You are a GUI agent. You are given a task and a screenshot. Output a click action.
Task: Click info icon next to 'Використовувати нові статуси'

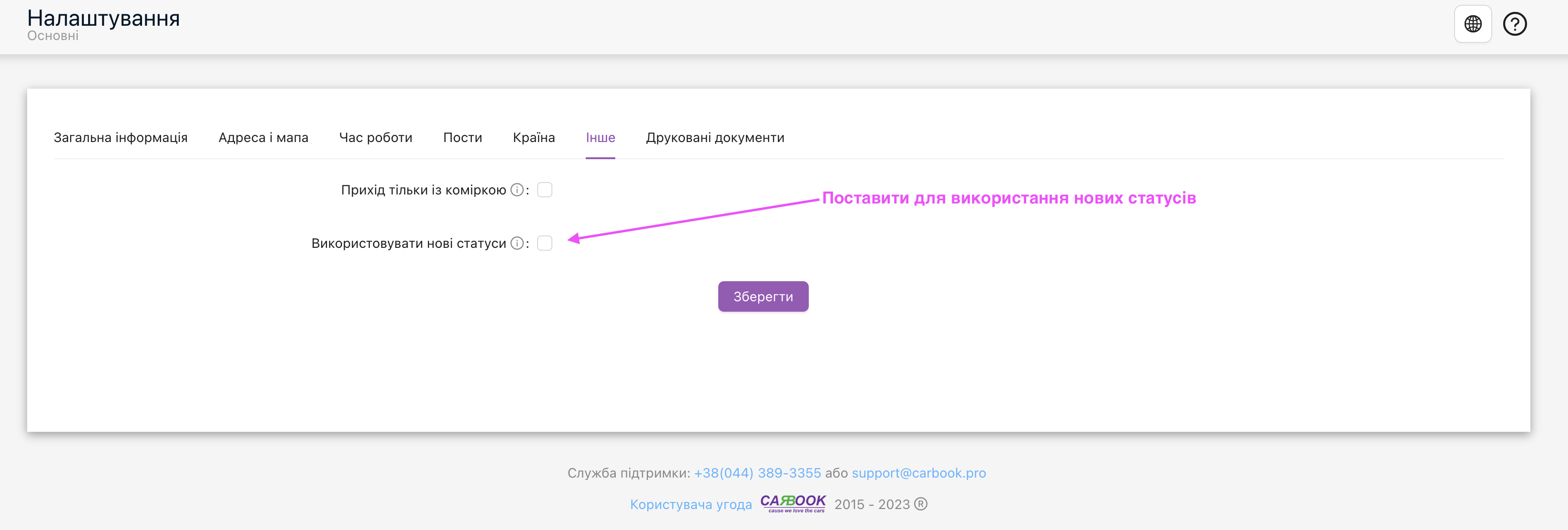517,244
